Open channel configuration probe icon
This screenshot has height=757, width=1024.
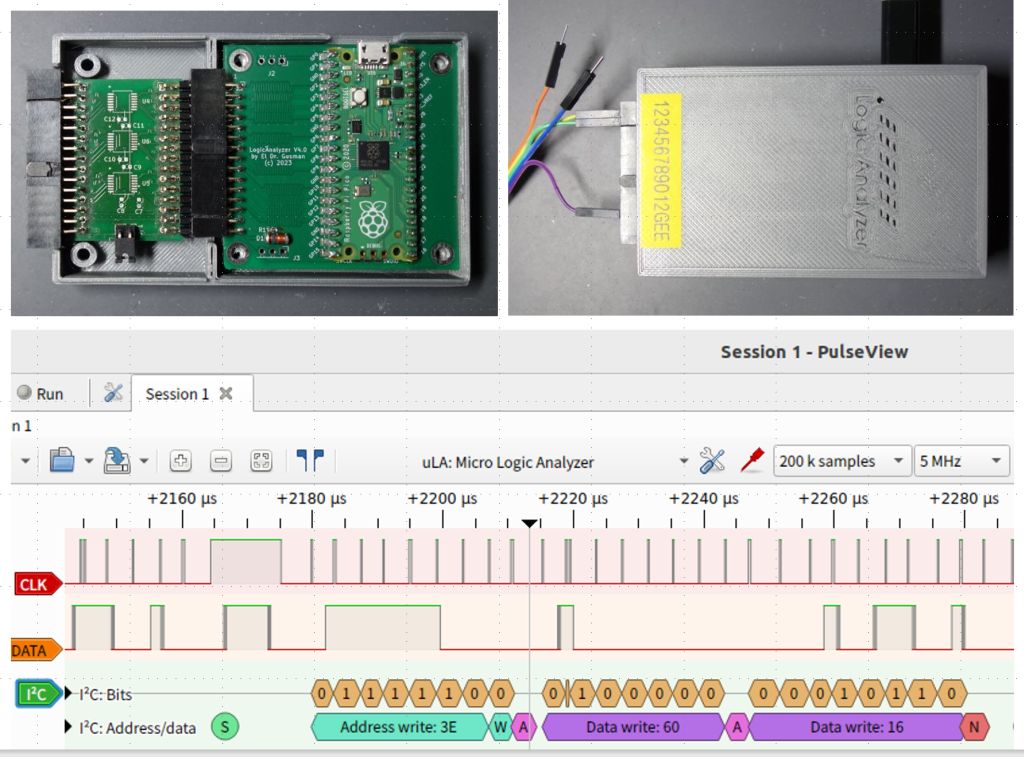click(x=752, y=460)
